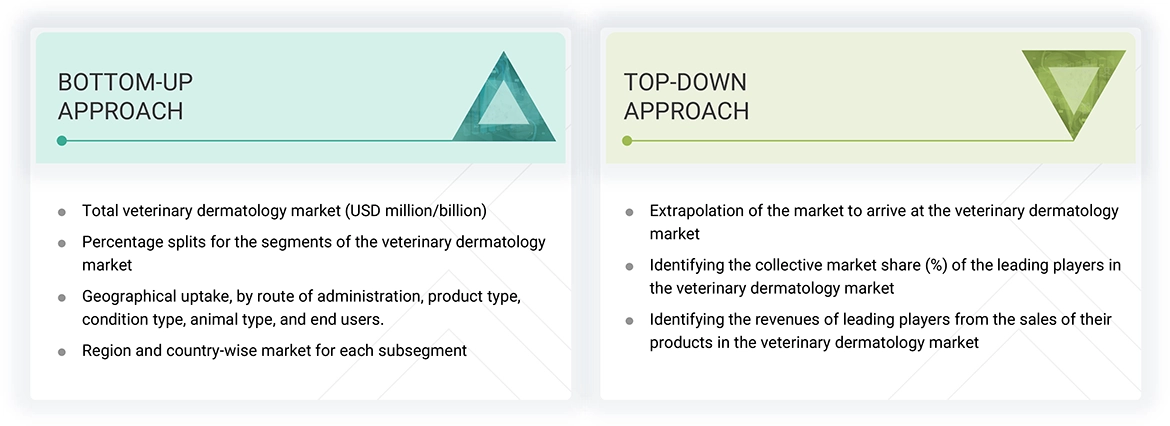The height and width of the screenshot is (426, 1170).
Task: Click the bullet beside 'Geographical uptake'
Action: (62, 298)
